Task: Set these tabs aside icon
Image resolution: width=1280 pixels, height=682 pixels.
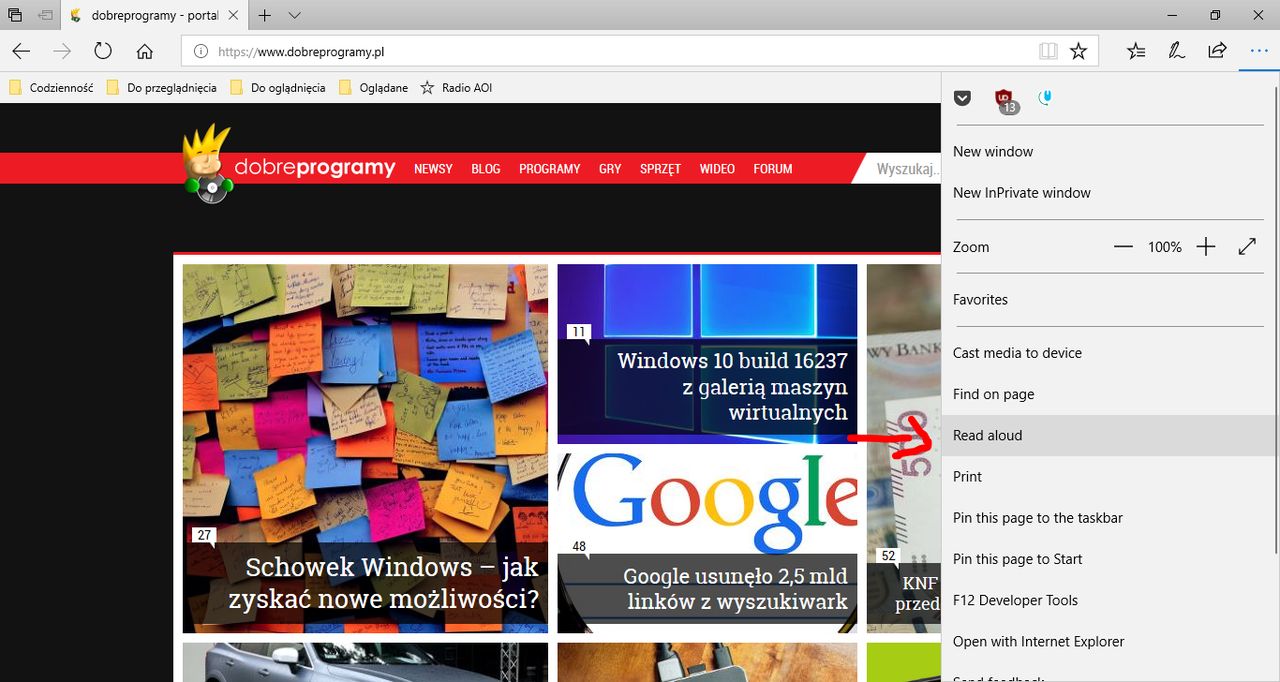Action: pyautogui.click(x=45, y=15)
